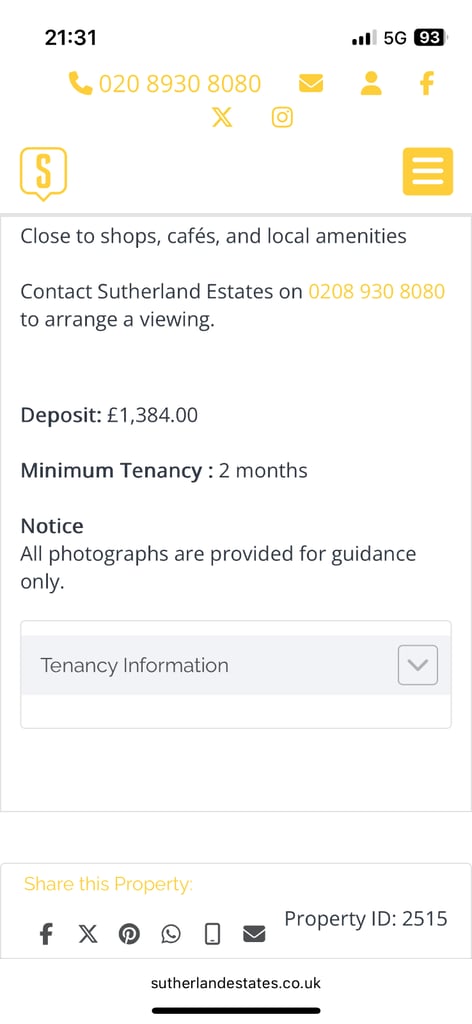Tap the handset icon beside the header number

coord(80,84)
